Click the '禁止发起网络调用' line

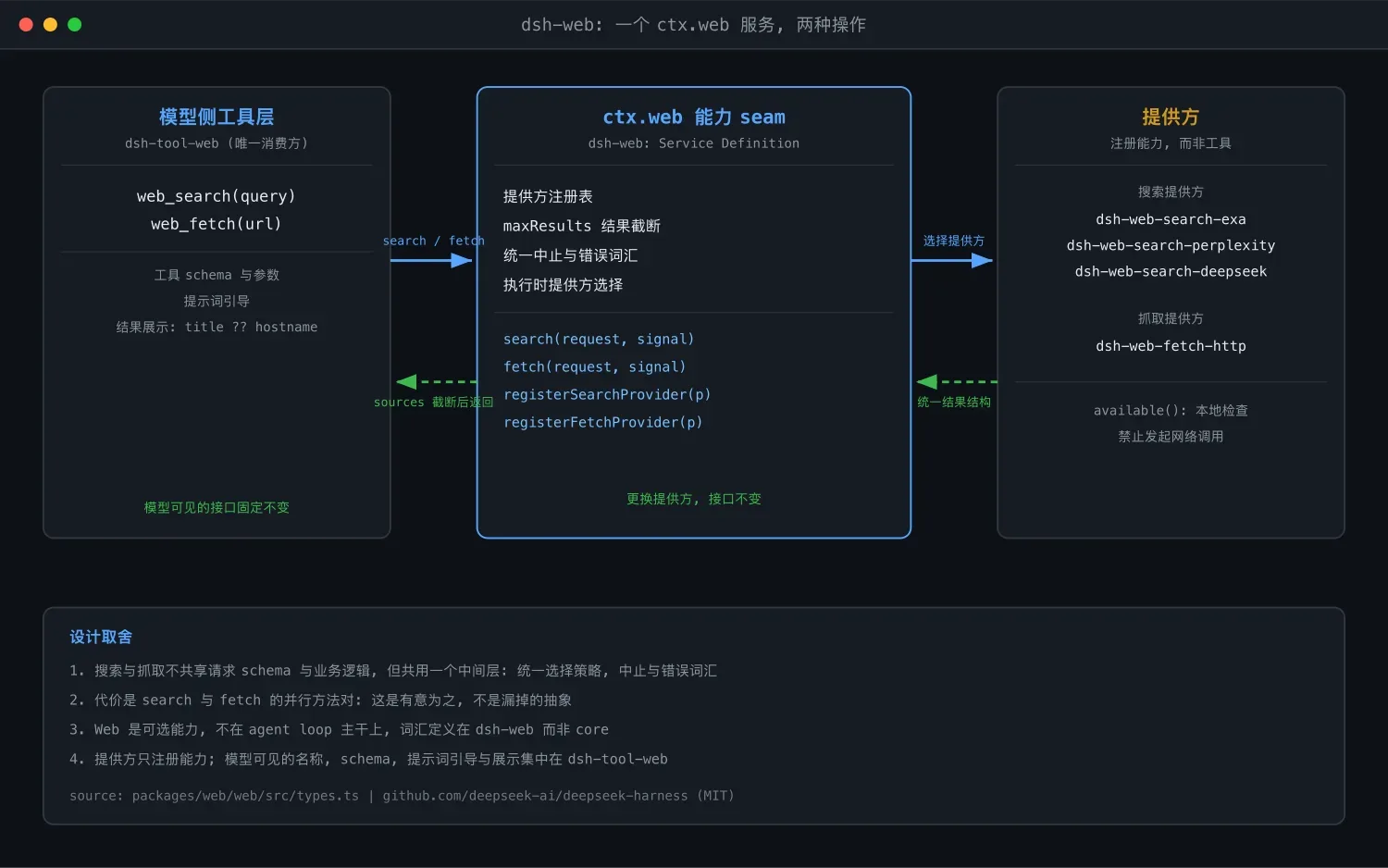click(1171, 436)
